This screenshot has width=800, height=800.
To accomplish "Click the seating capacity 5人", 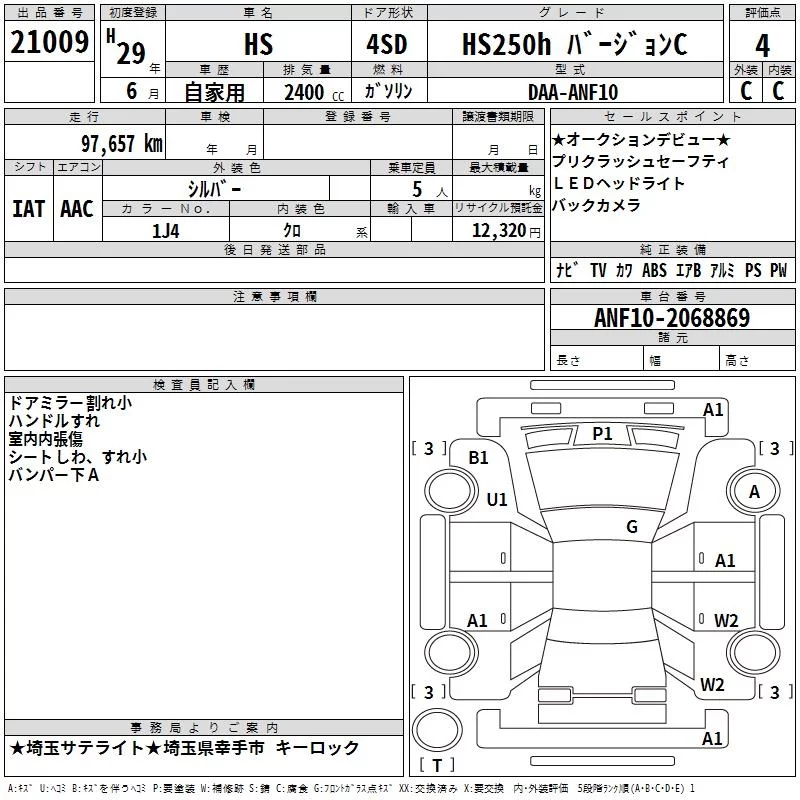I will (429, 190).
